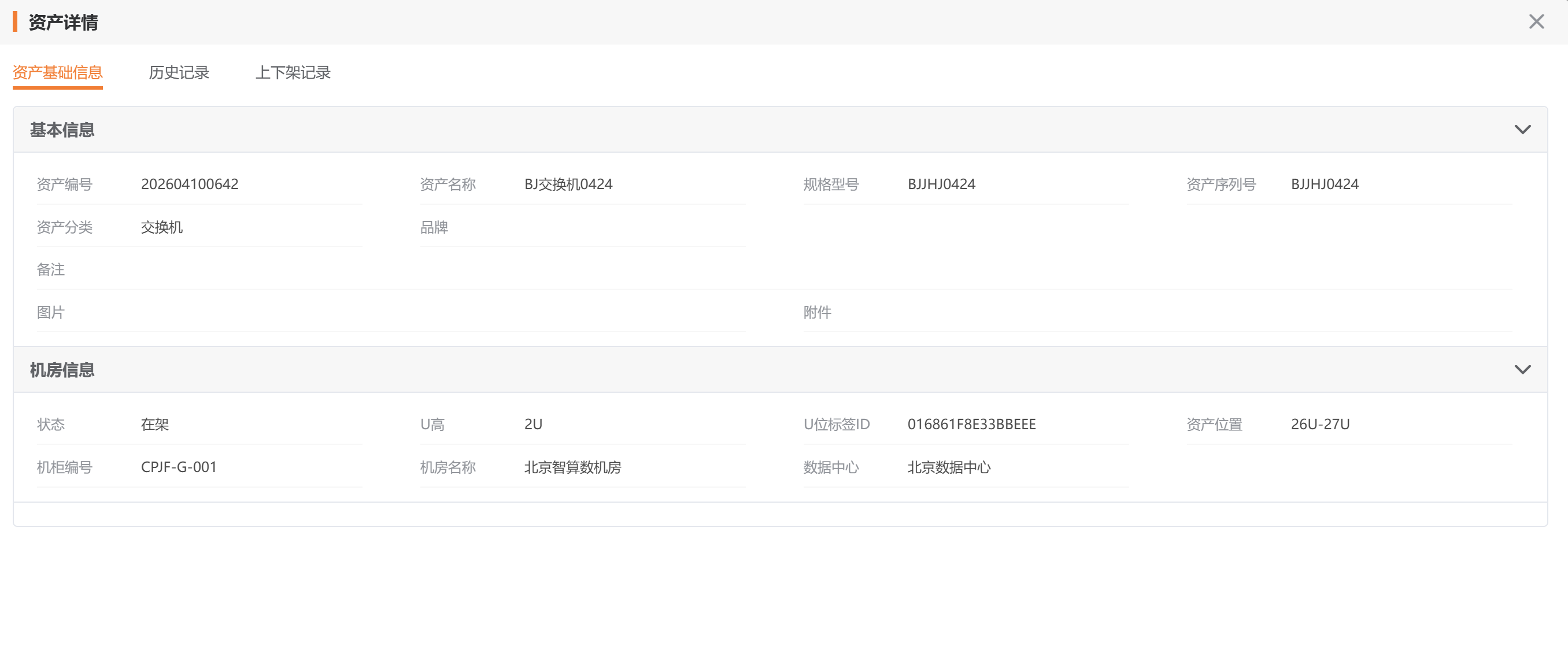Click the asset name BJ交换机0424
1568x656 pixels.
point(568,184)
